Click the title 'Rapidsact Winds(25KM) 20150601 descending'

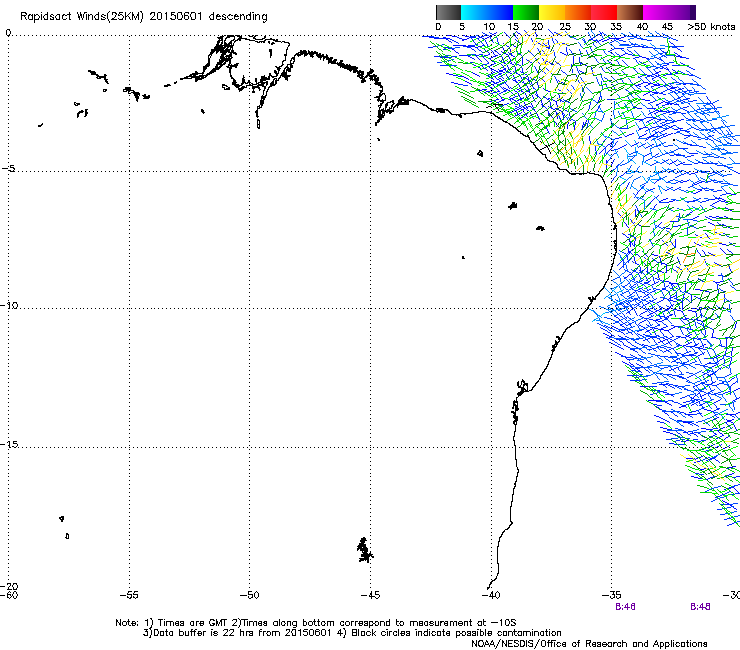pos(143,17)
